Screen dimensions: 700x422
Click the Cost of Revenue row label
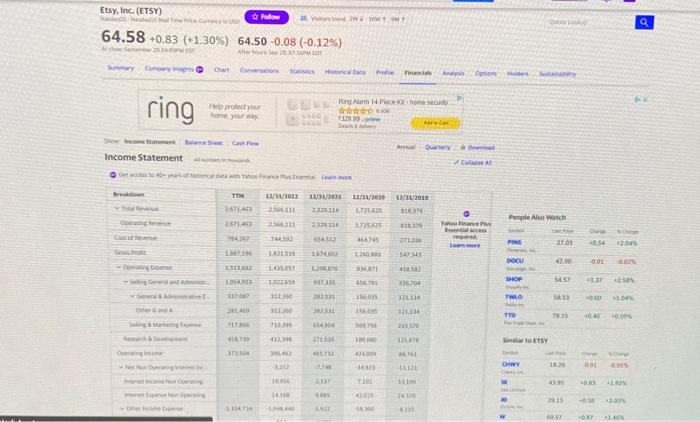coord(136,238)
